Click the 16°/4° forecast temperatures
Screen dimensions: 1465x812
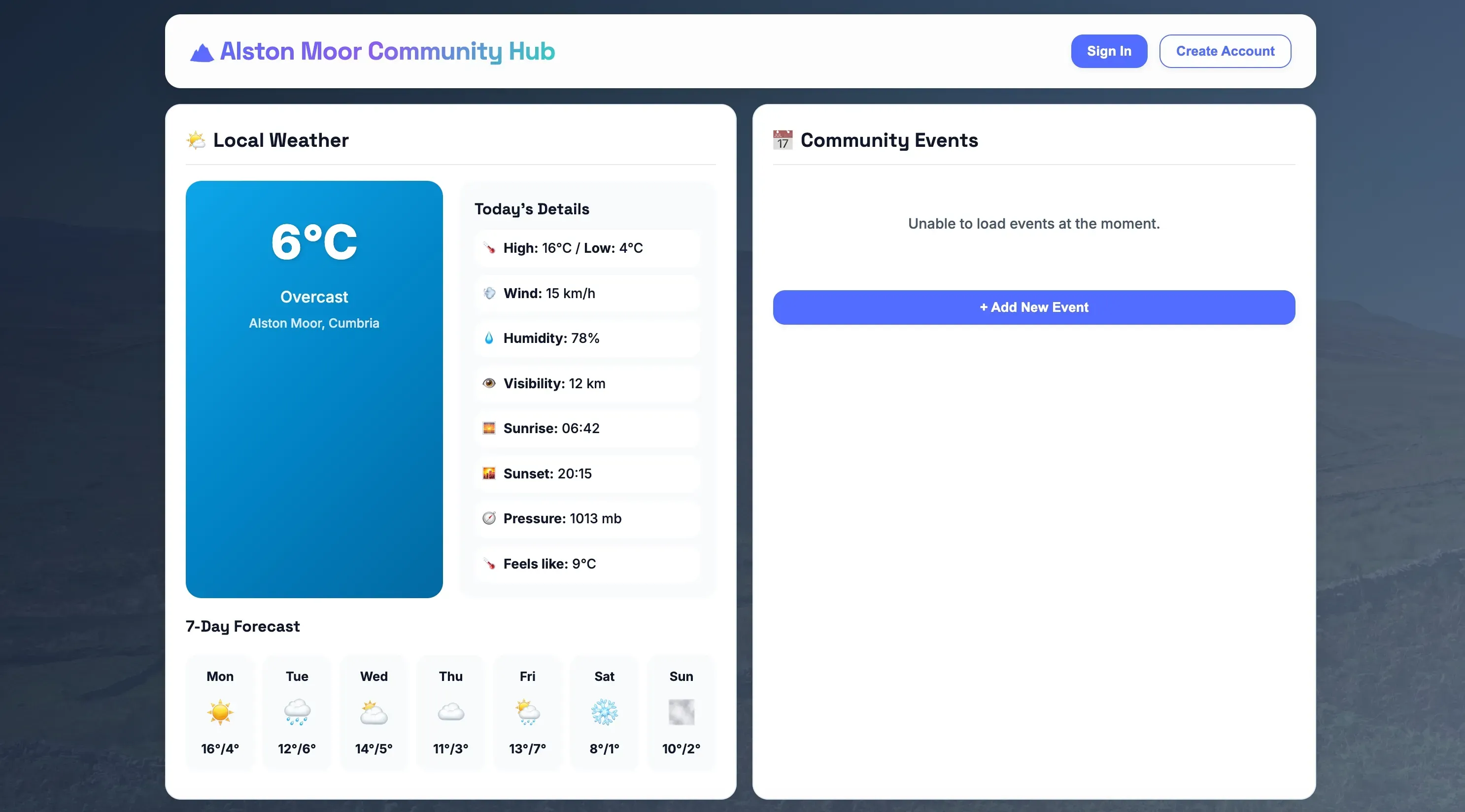coord(220,749)
